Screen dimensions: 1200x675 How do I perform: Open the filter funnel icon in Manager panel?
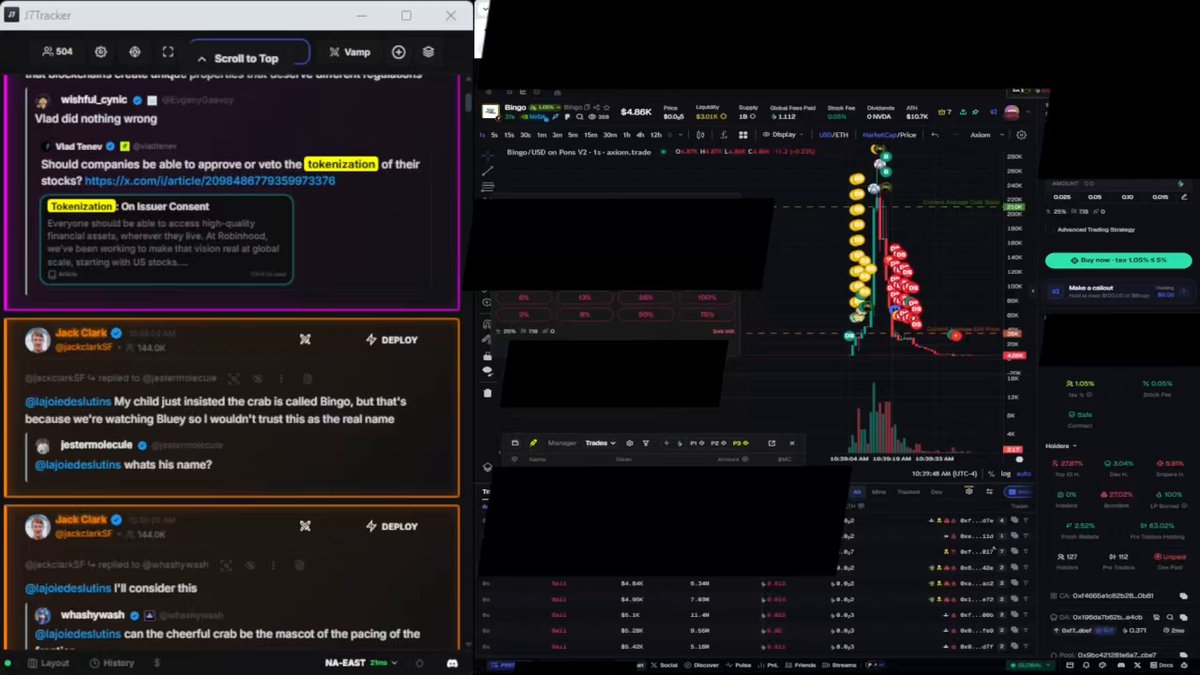646,443
